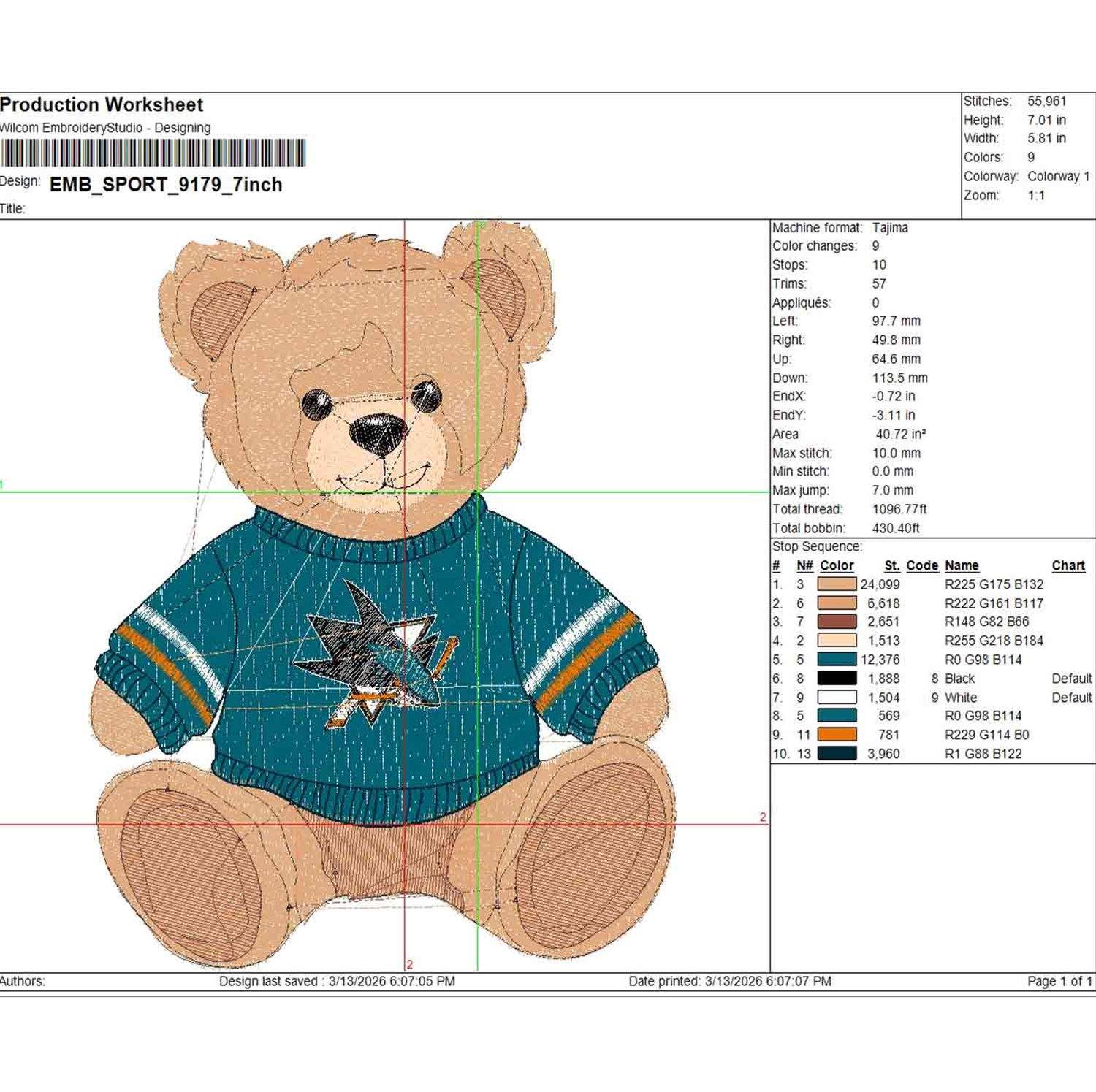Click the stitches count "55,961"
The width and height of the screenshot is (1096, 1092).
(x=1047, y=102)
